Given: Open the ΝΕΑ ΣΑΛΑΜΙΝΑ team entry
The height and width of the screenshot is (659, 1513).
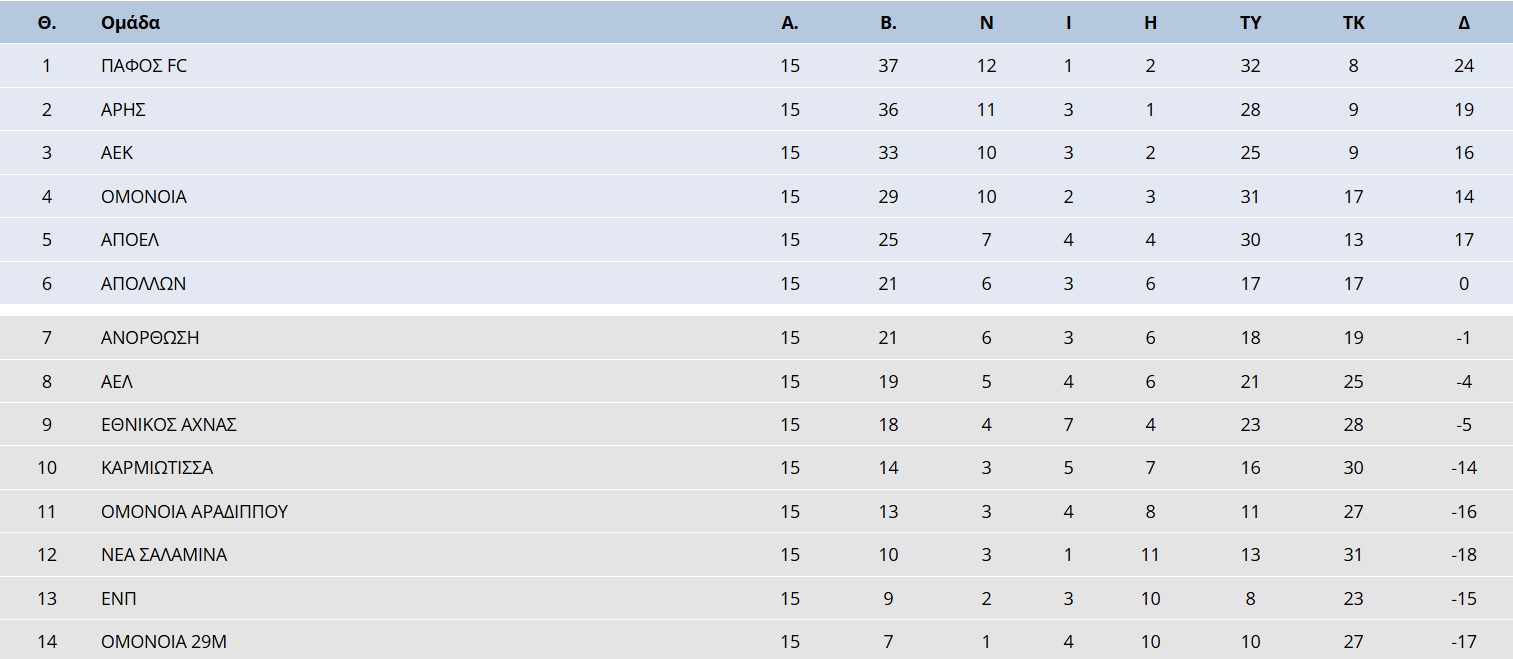Looking at the screenshot, I should coord(164,555).
